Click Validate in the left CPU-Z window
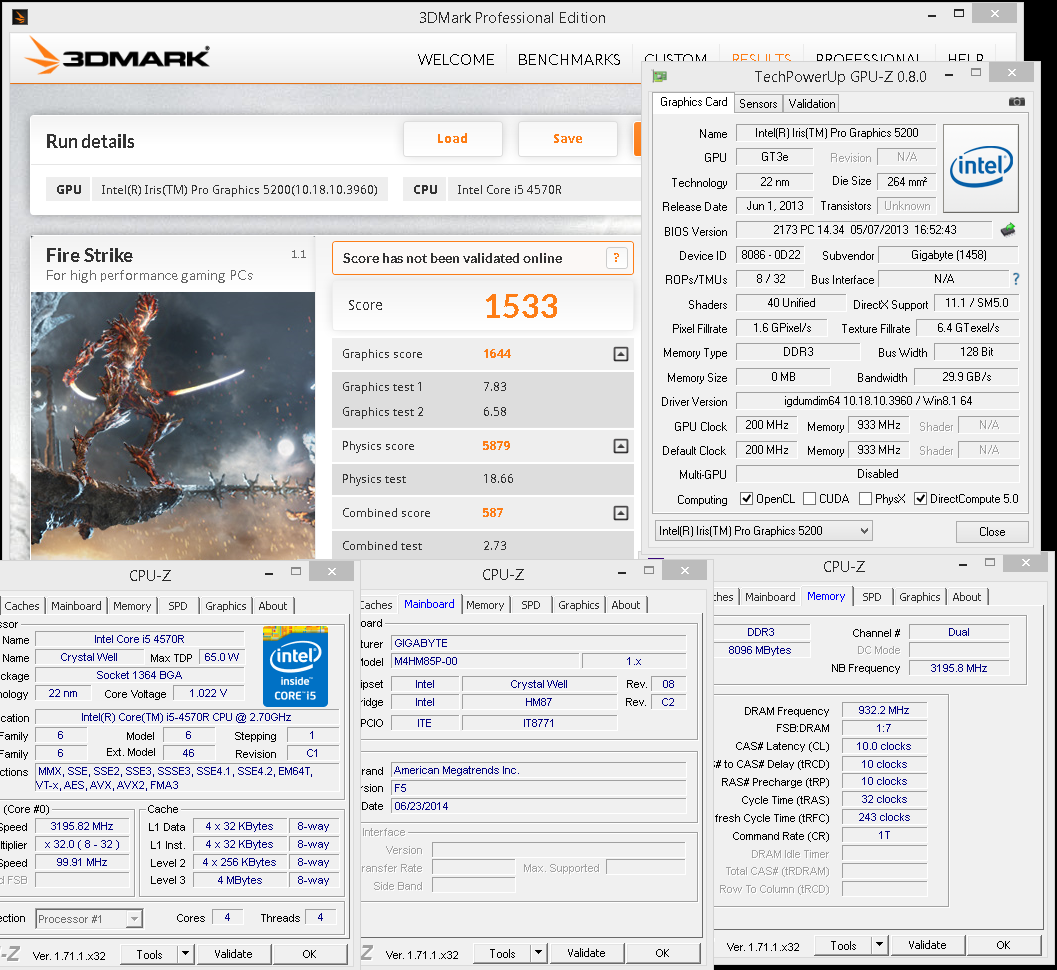This screenshot has height=970, width=1057. (233, 954)
